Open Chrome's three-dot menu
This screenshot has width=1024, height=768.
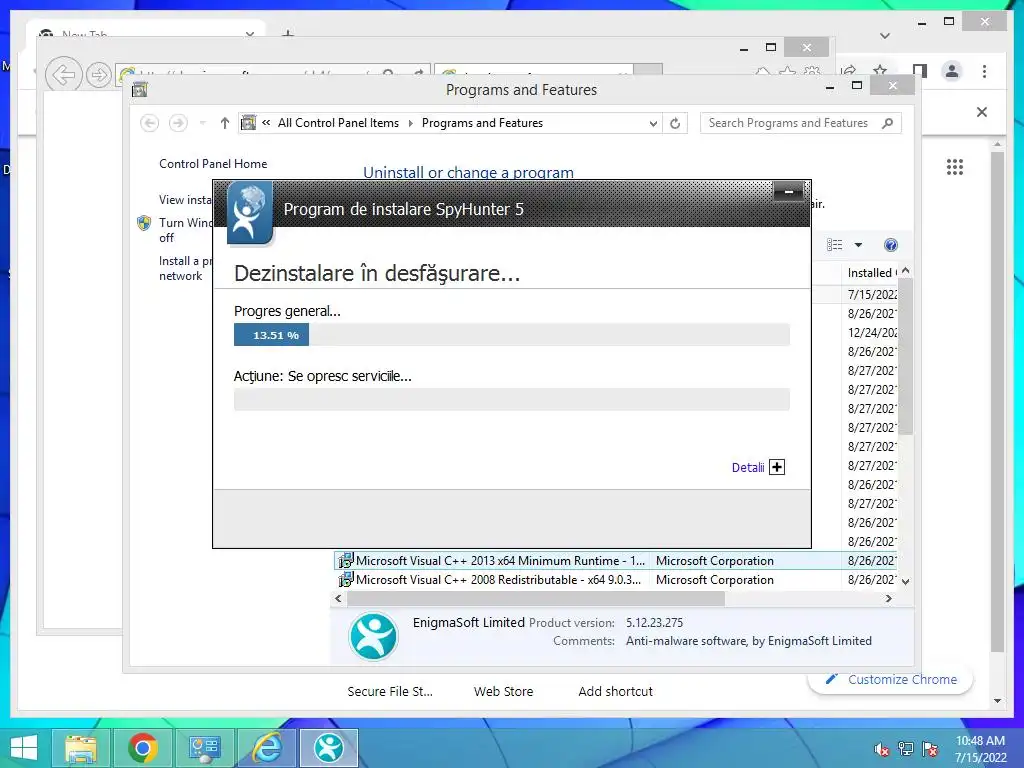[x=984, y=71]
